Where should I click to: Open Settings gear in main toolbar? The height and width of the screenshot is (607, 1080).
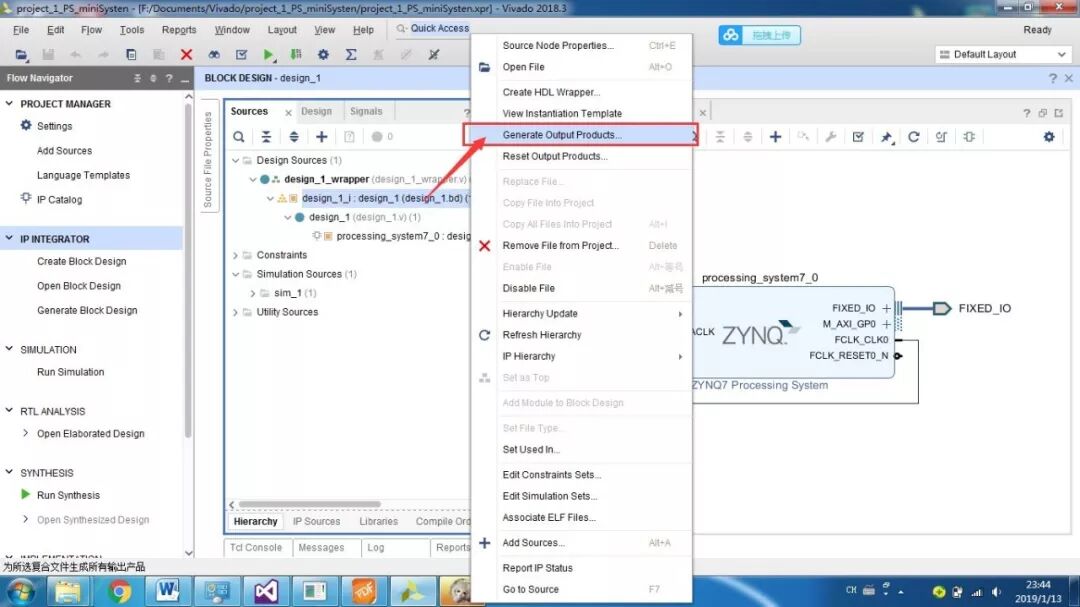point(323,54)
